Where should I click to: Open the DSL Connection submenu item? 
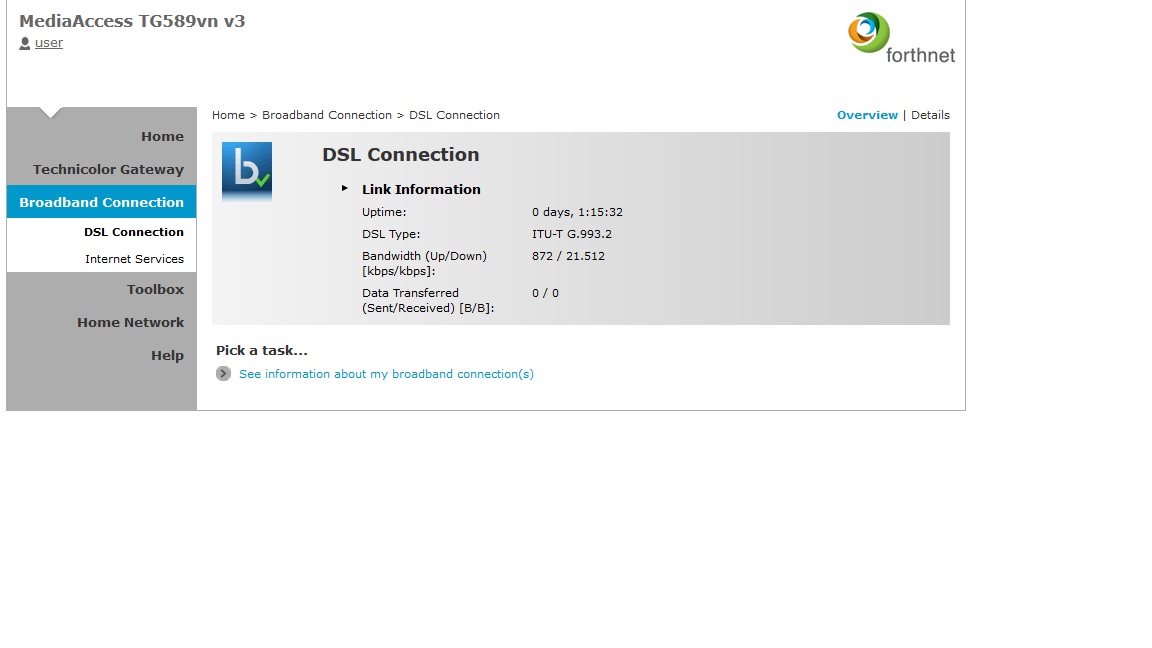tap(134, 232)
